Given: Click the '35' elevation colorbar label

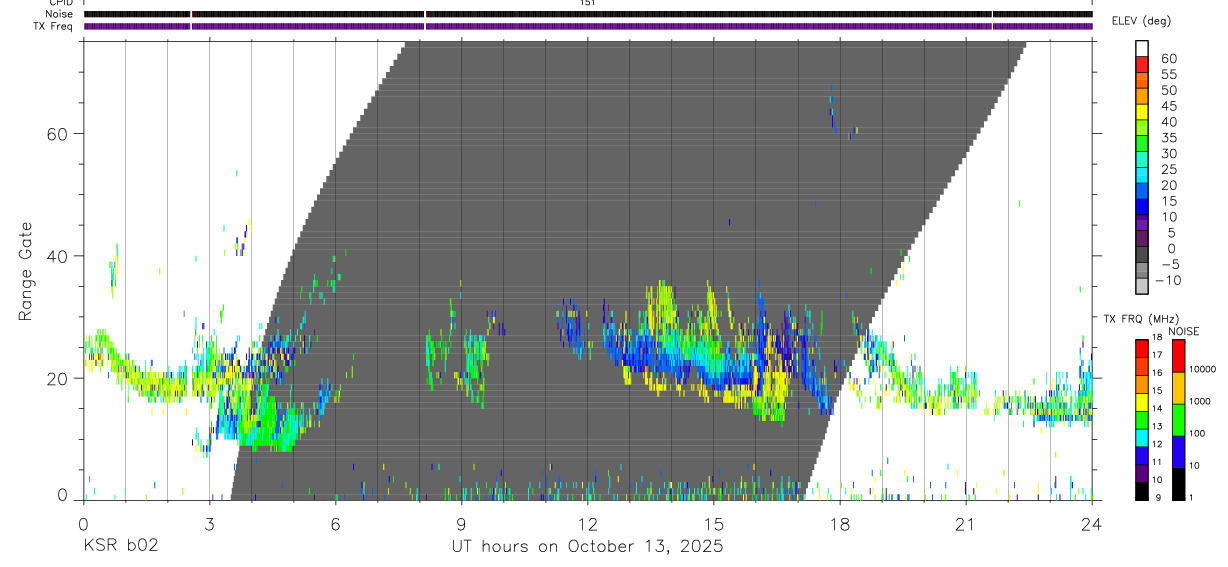Looking at the screenshot, I should pyautogui.click(x=1169, y=138).
